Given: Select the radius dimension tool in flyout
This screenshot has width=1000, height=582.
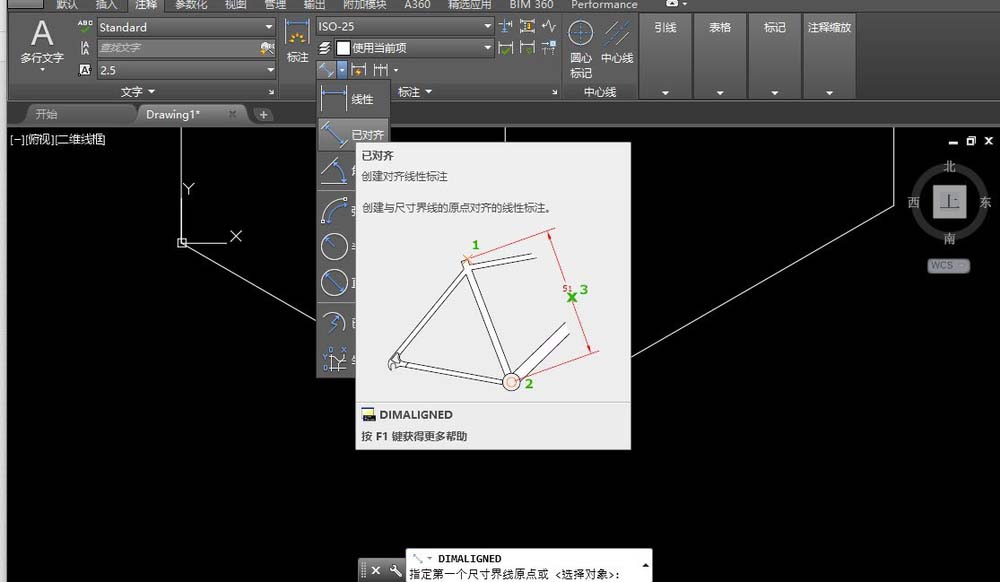Looking at the screenshot, I should (x=336, y=246).
